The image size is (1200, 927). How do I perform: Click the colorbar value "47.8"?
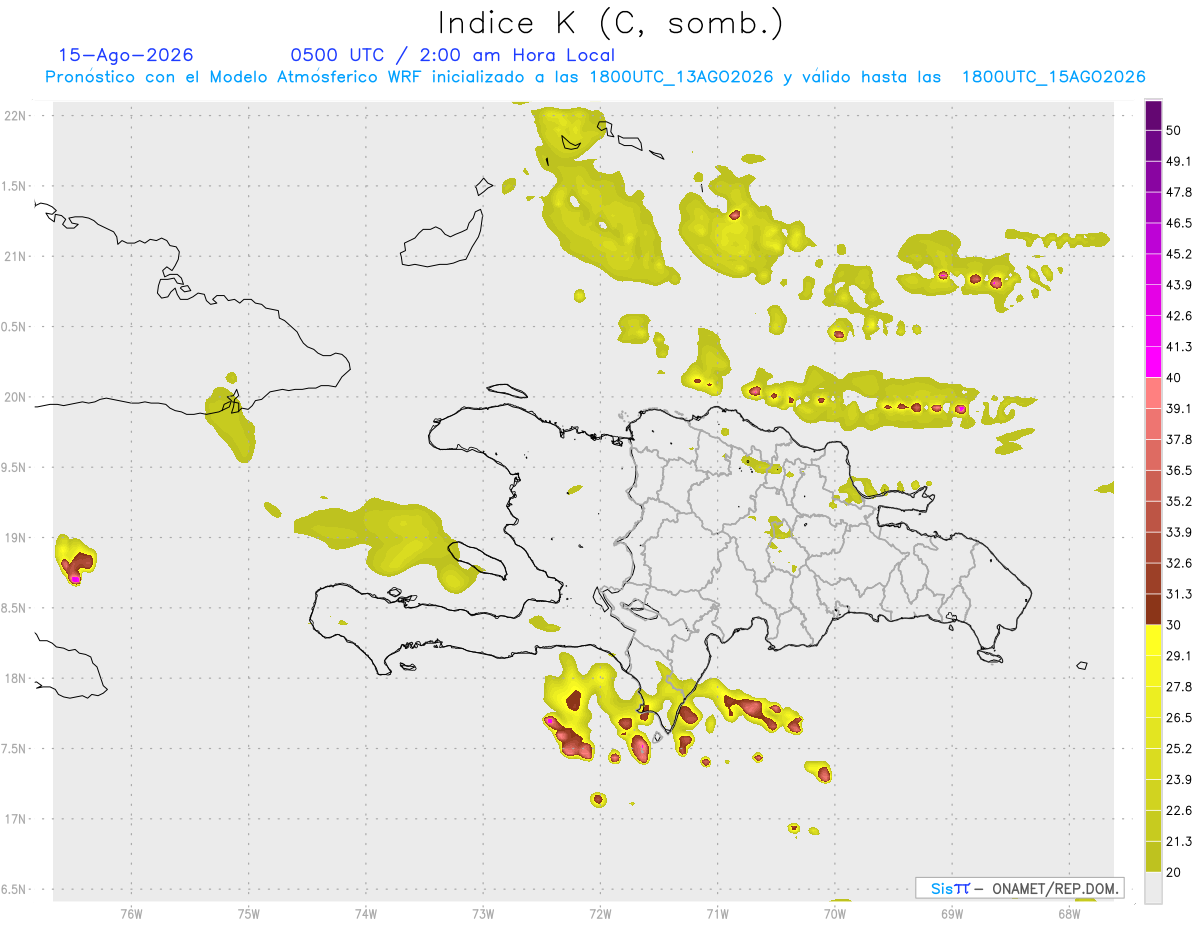[1179, 192]
